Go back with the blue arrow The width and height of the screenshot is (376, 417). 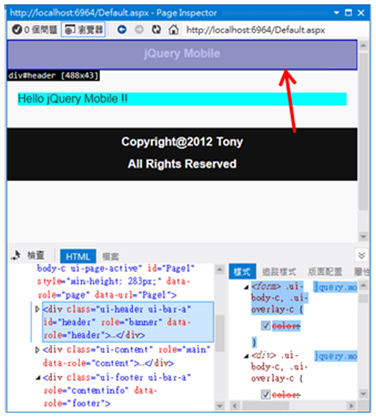122,30
